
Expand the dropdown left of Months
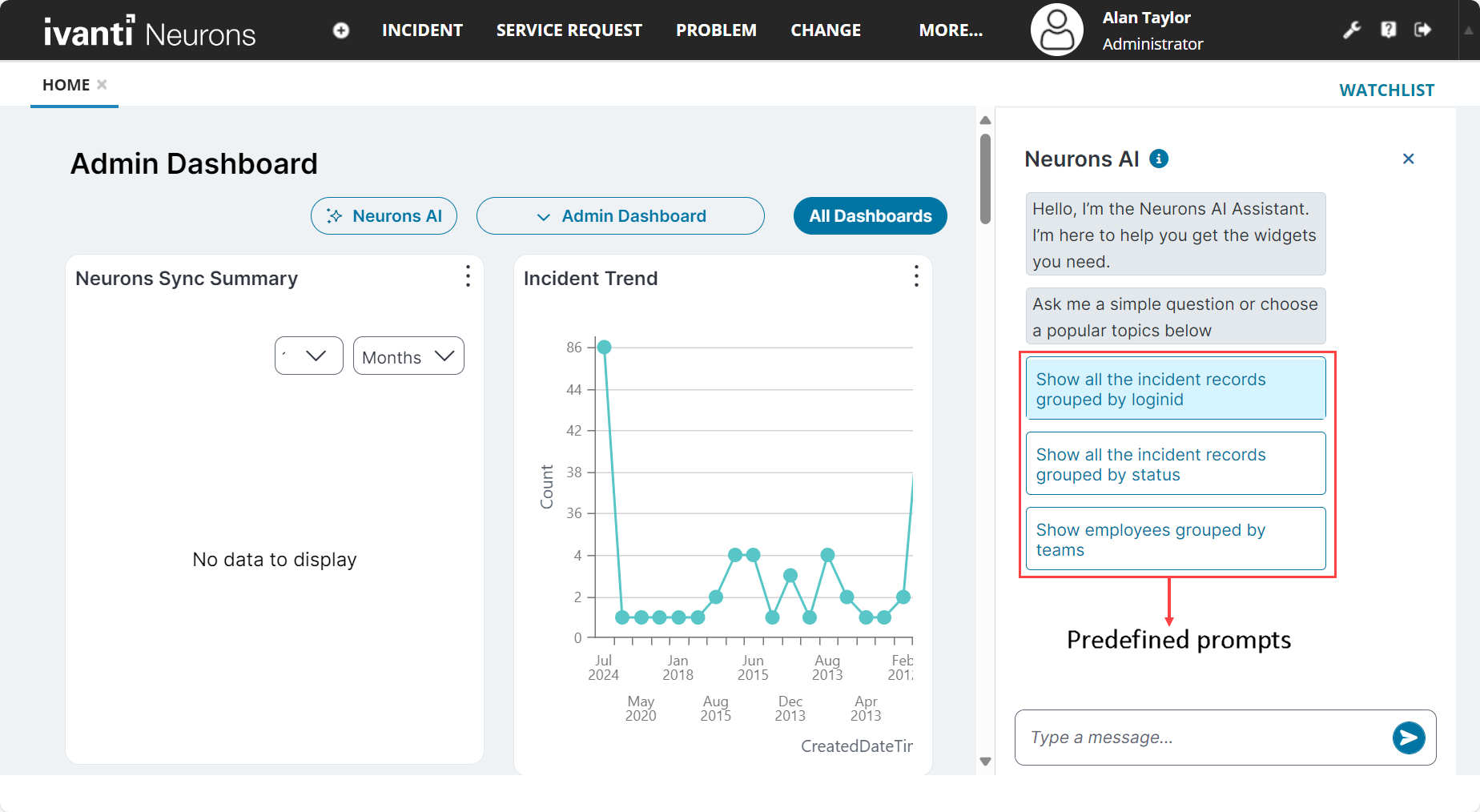pos(309,356)
